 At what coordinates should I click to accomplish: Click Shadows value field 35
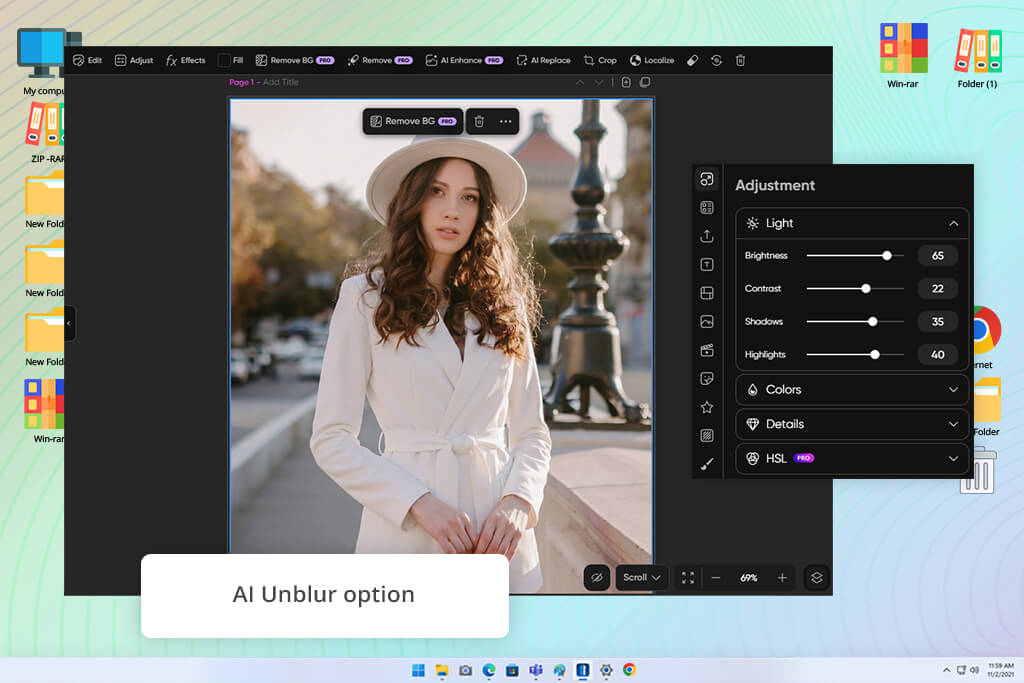pyautogui.click(x=937, y=322)
